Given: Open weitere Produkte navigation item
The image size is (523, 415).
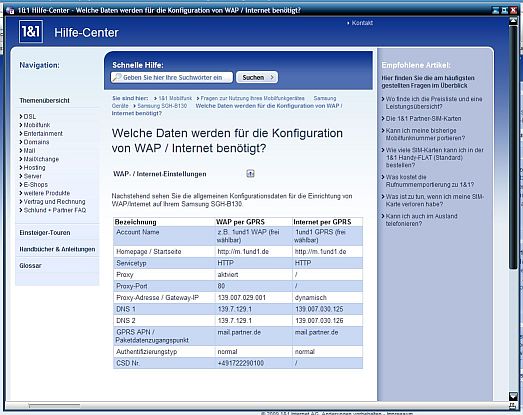Looking at the screenshot, I should tap(47, 193).
